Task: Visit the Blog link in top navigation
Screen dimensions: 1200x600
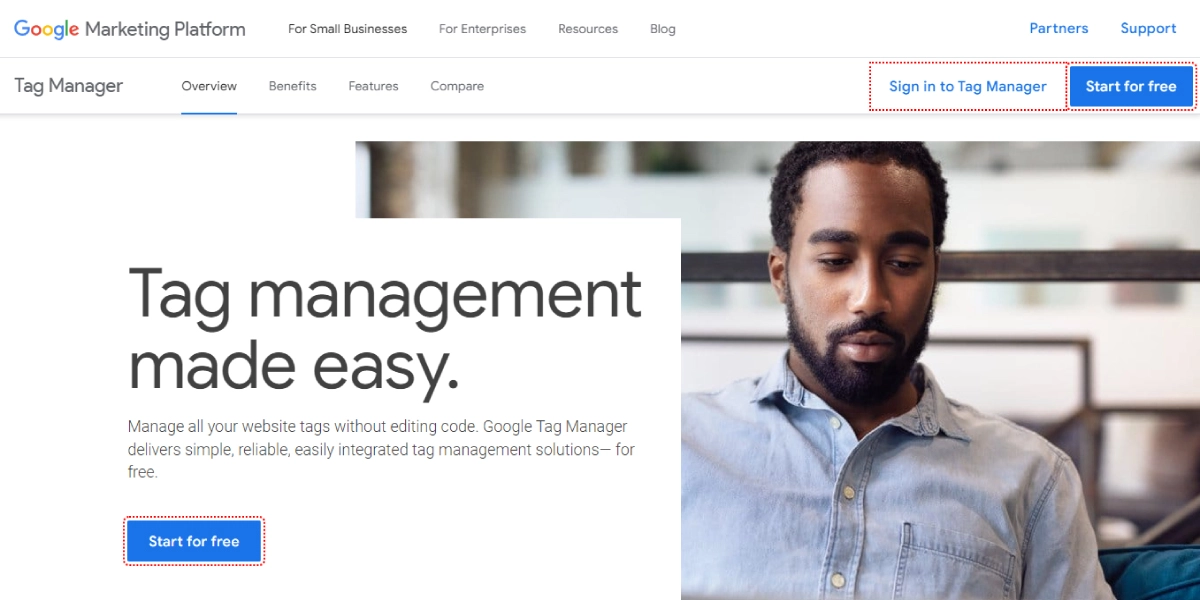Action: click(x=663, y=29)
